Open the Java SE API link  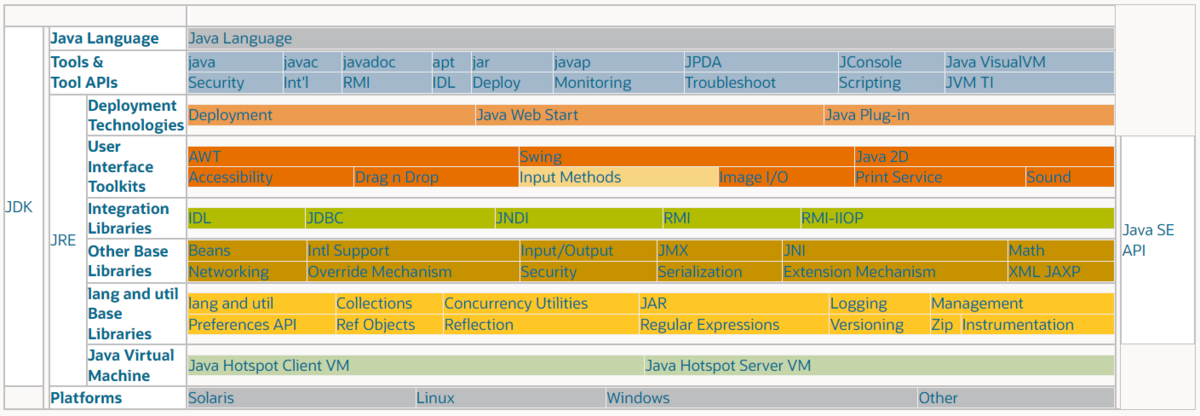point(1148,240)
